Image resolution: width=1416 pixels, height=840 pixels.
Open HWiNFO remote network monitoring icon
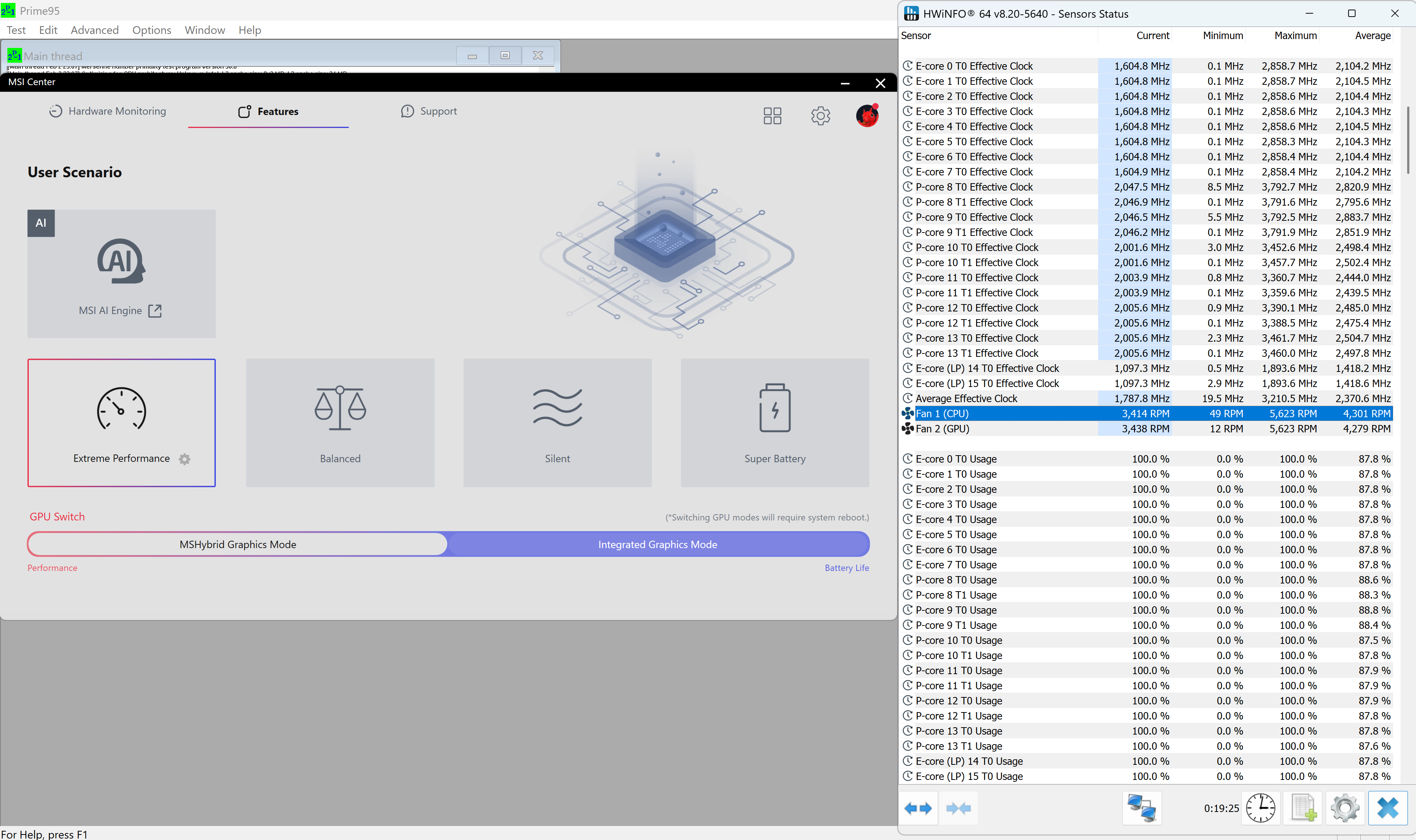1141,808
